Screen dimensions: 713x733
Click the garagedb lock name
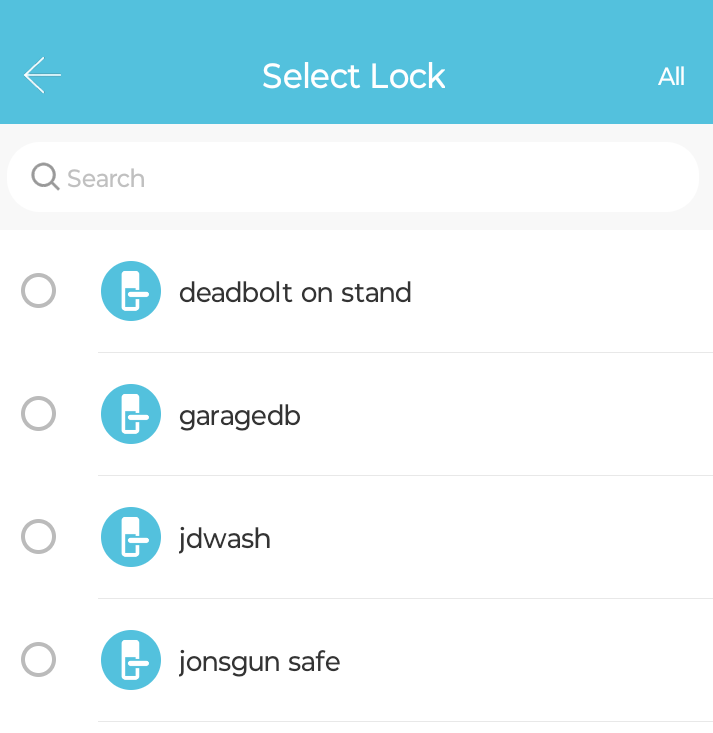pos(240,416)
